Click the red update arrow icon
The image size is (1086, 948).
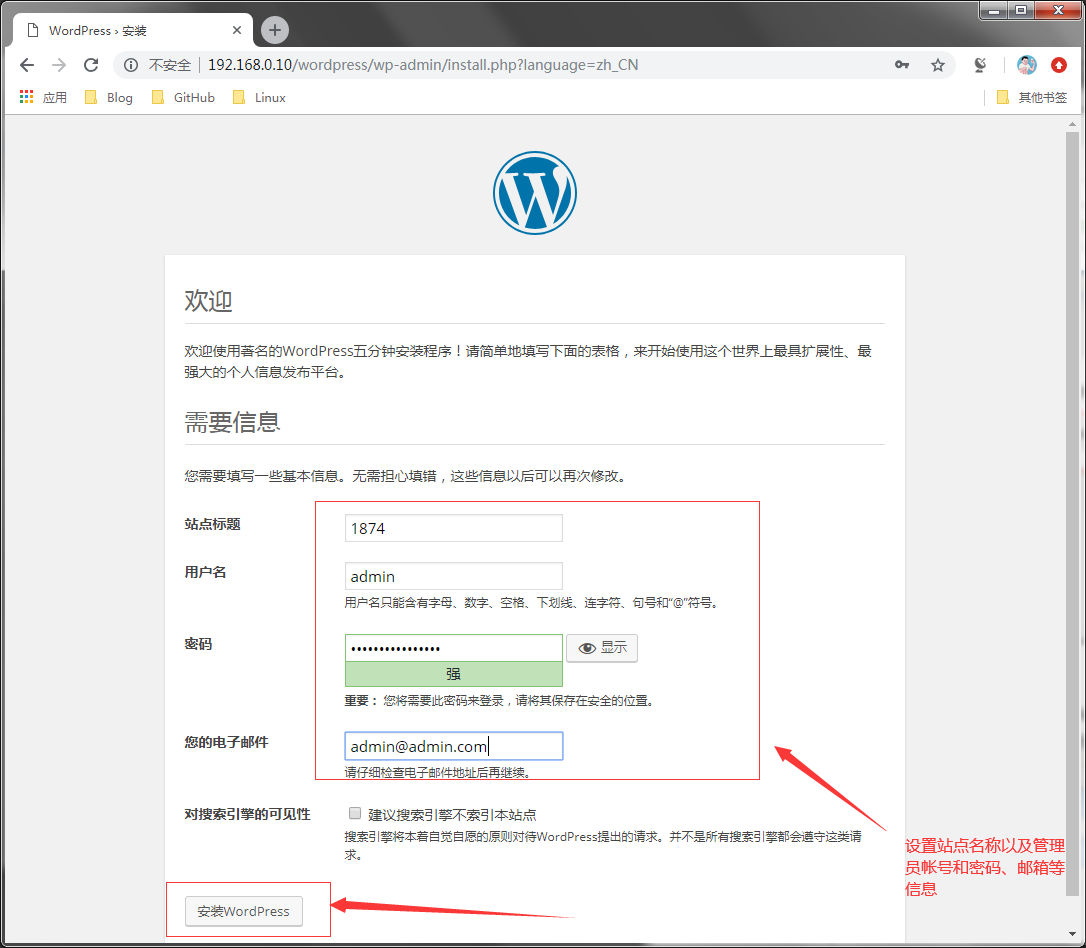tap(1058, 65)
